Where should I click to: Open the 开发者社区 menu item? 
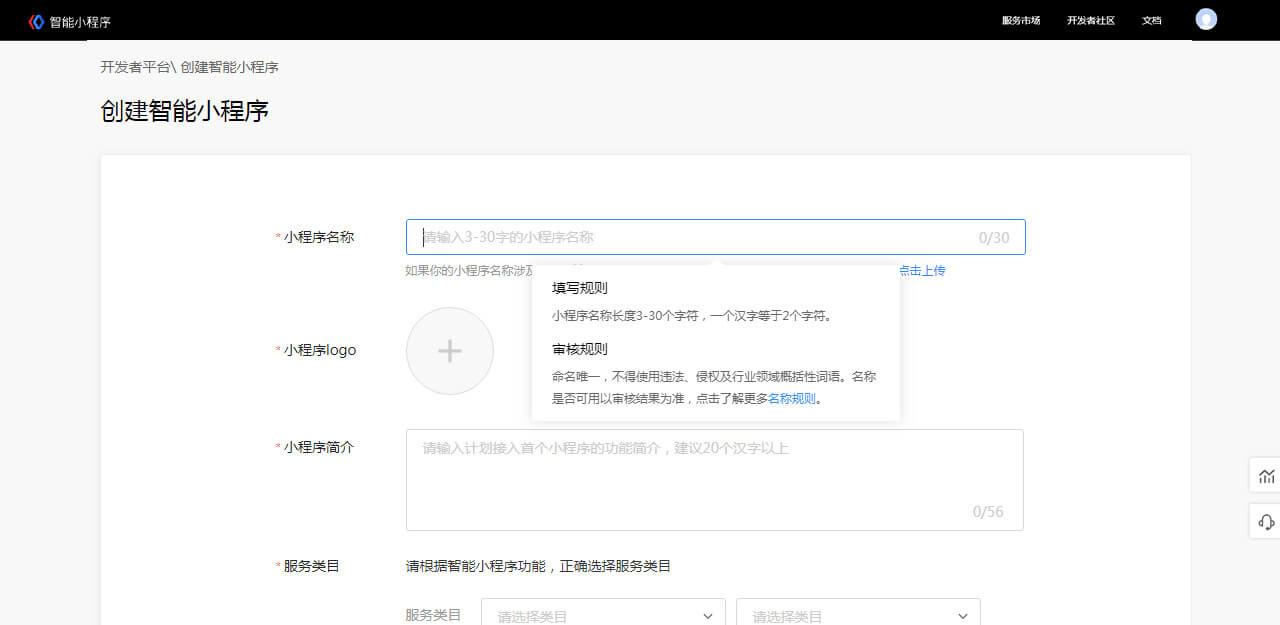click(1090, 19)
